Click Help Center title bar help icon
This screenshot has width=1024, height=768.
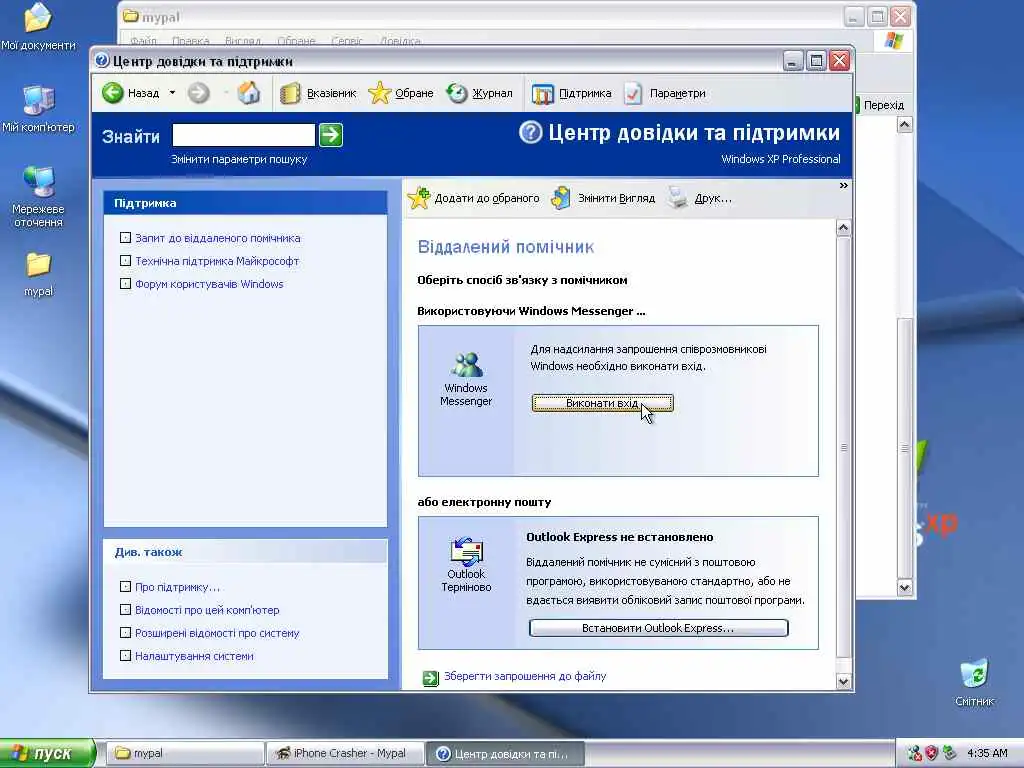click(x=102, y=61)
